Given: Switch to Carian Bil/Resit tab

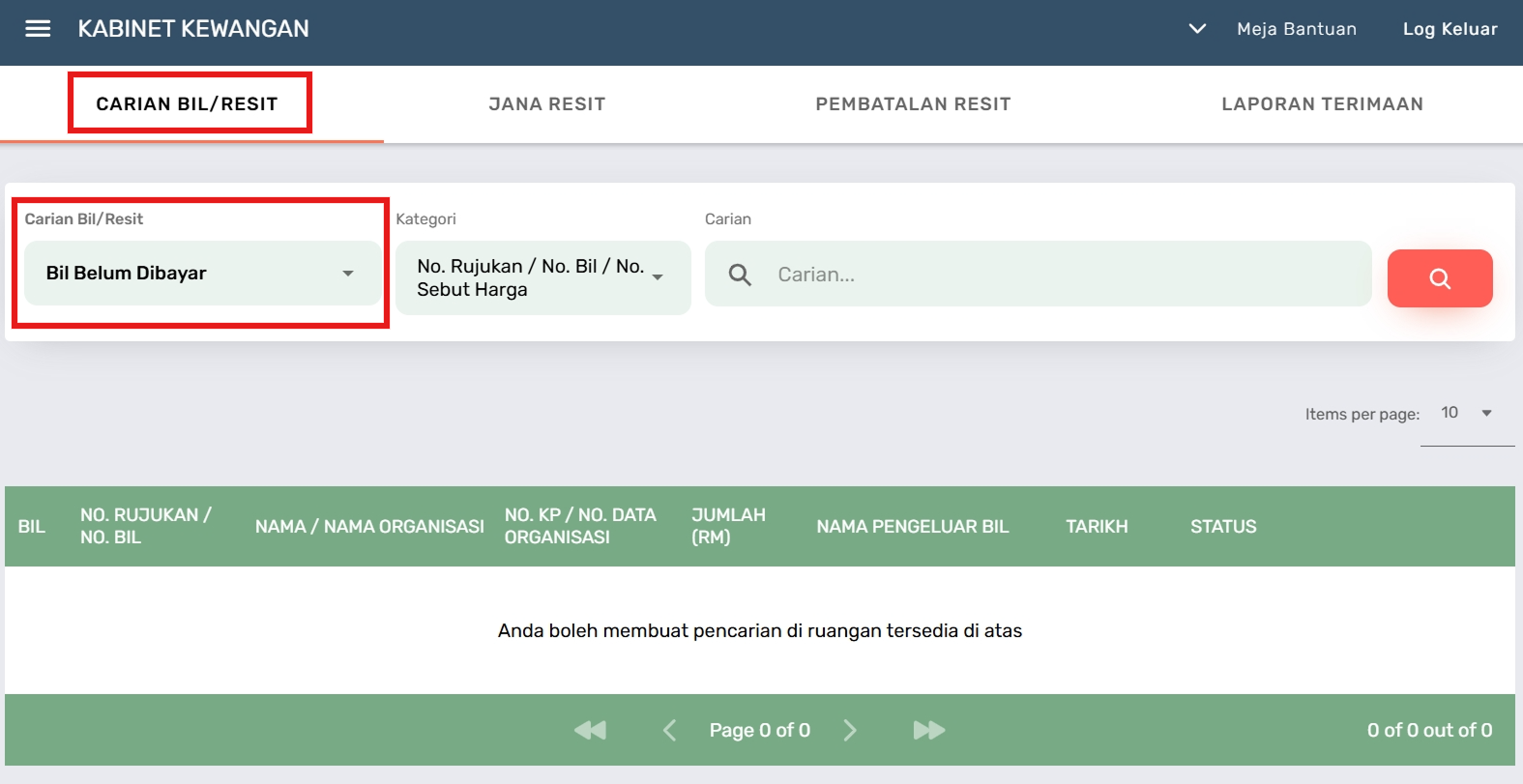Looking at the screenshot, I should point(187,103).
